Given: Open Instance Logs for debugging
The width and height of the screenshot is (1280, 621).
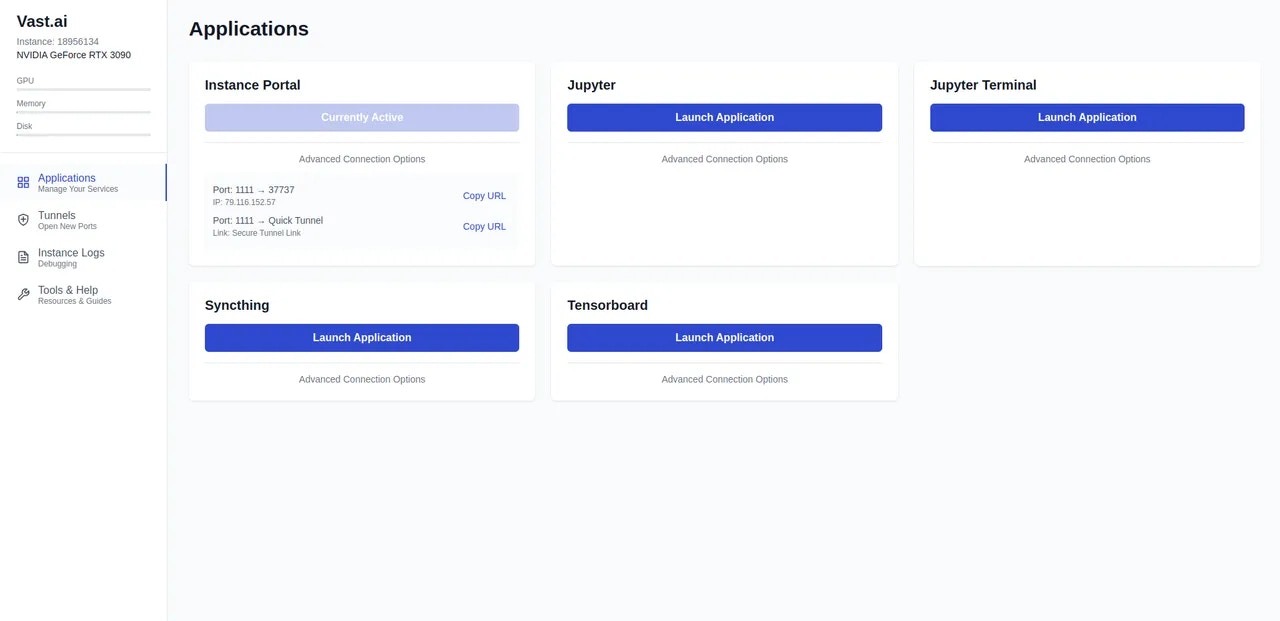Looking at the screenshot, I should (x=70, y=257).
